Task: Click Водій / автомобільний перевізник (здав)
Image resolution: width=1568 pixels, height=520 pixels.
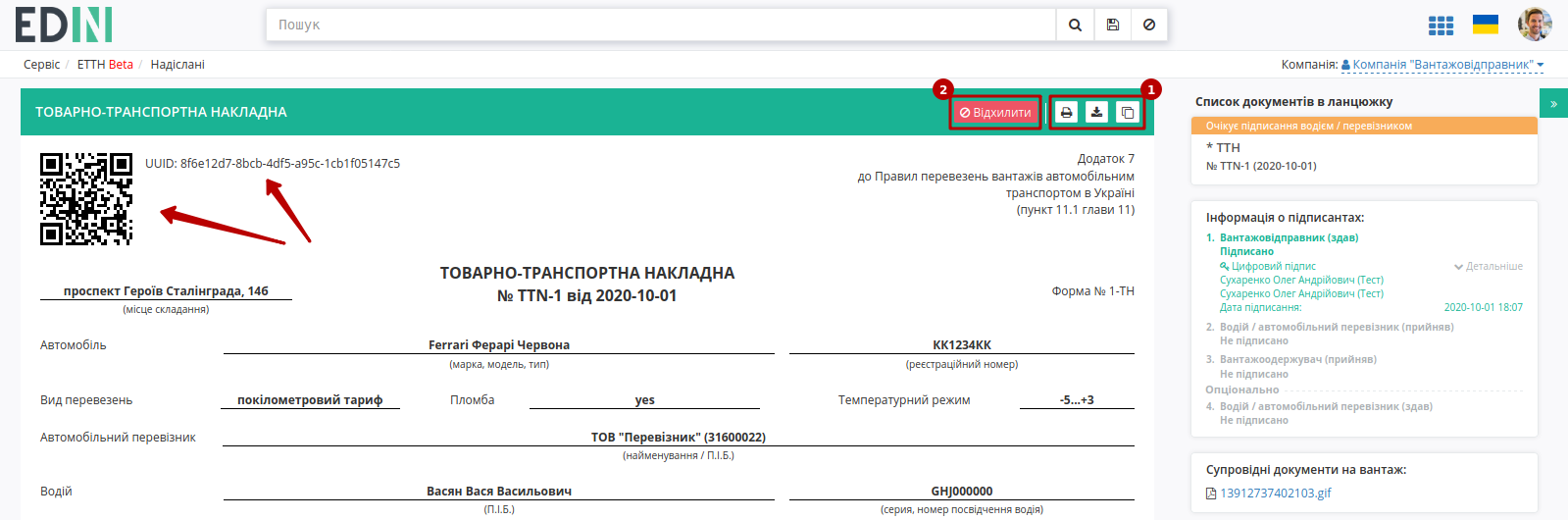Action: [1326, 406]
